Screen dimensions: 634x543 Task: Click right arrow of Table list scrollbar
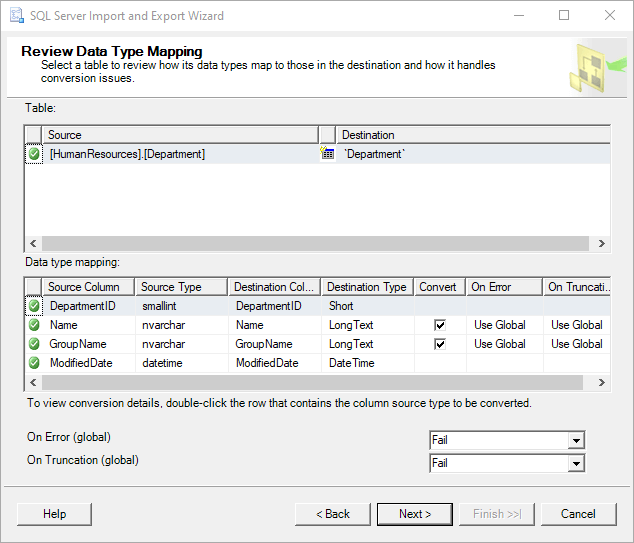point(601,243)
